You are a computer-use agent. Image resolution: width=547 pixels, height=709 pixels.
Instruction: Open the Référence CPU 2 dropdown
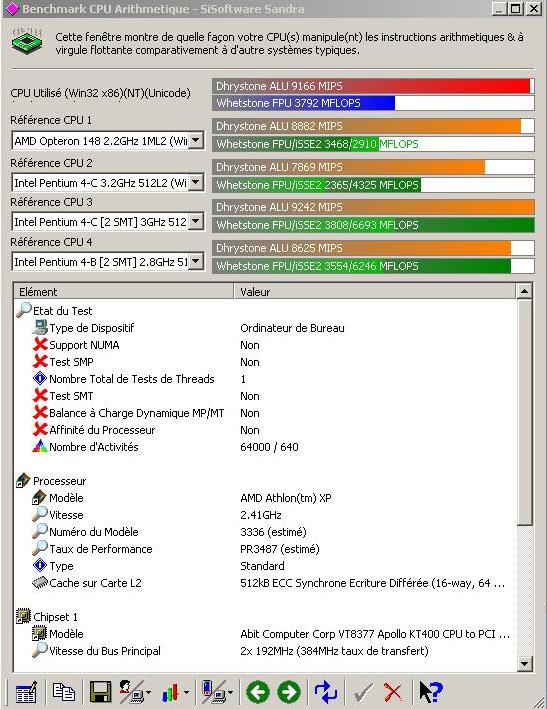pyautogui.click(x=196, y=183)
